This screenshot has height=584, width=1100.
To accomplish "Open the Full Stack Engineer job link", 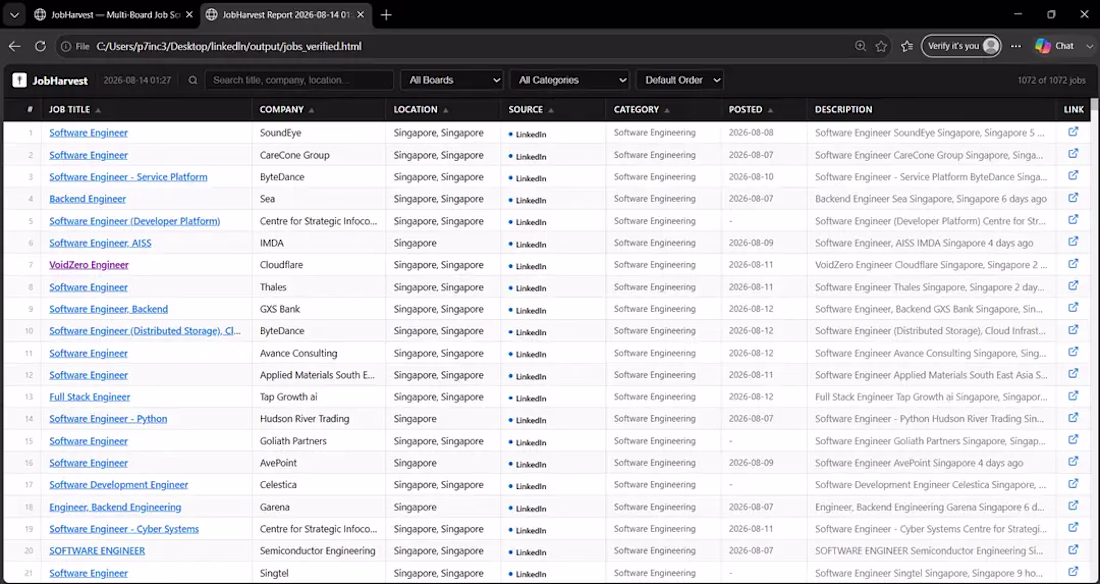I will 89,397.
